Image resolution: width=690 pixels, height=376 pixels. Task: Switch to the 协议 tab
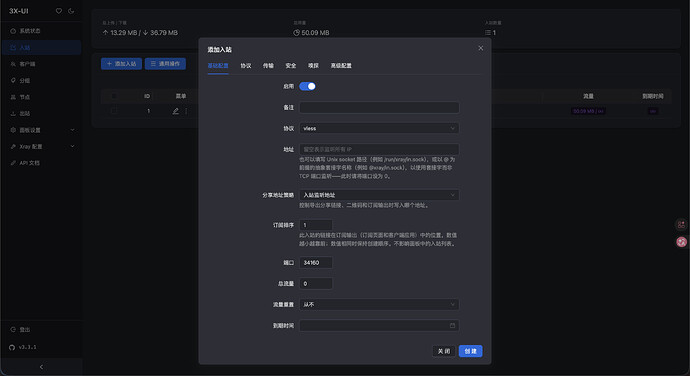246,66
